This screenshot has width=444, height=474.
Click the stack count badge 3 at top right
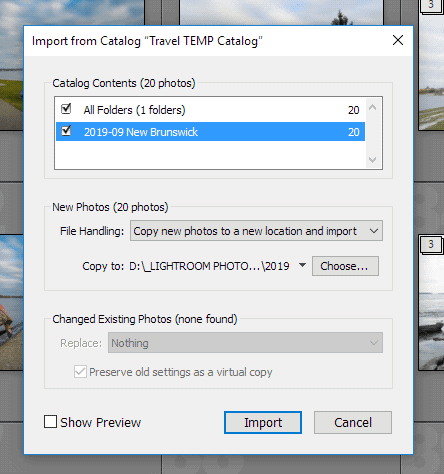coord(431,5)
